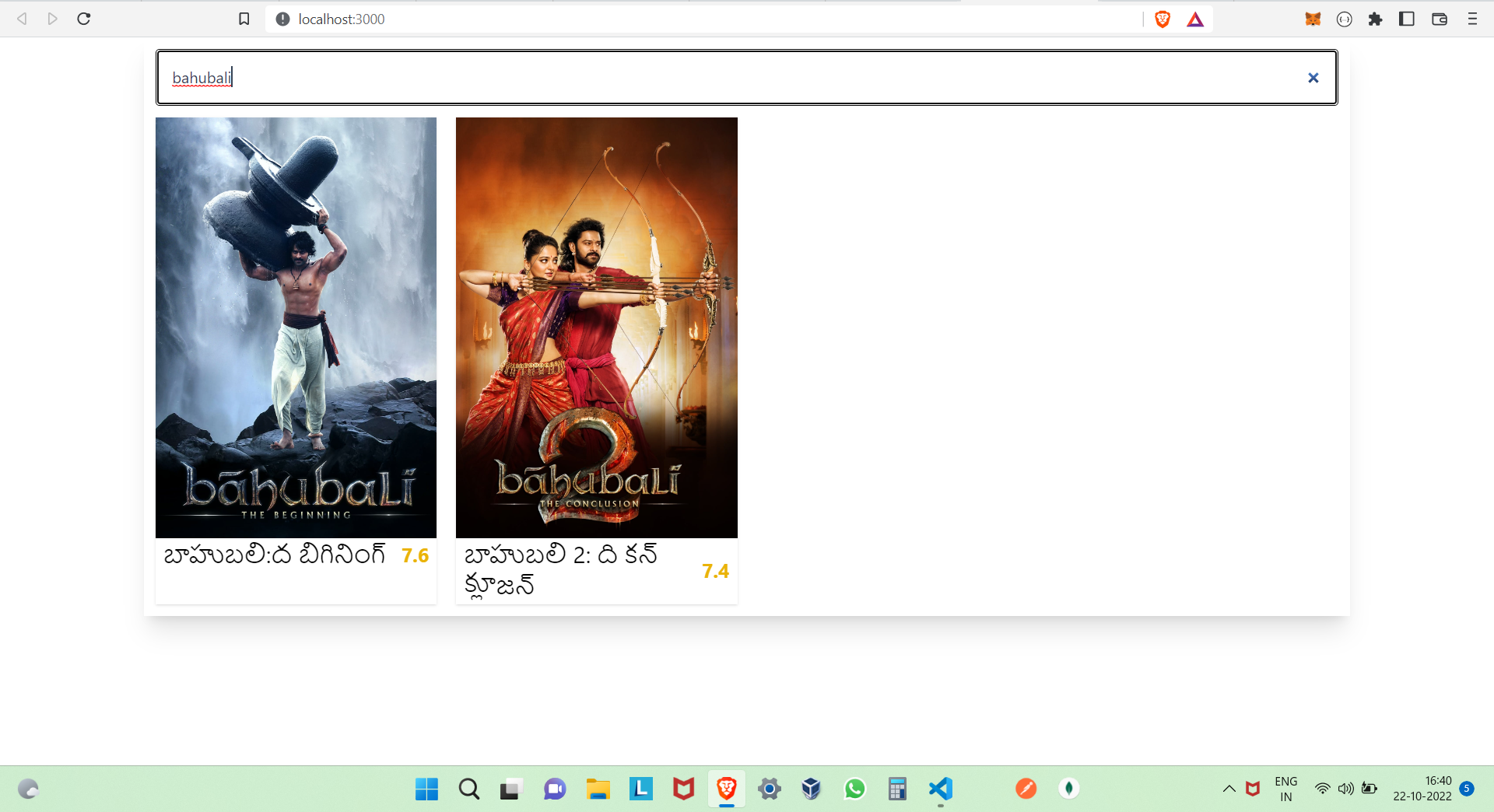
Task: Open the MetaMask fox extension
Action: tap(1313, 19)
